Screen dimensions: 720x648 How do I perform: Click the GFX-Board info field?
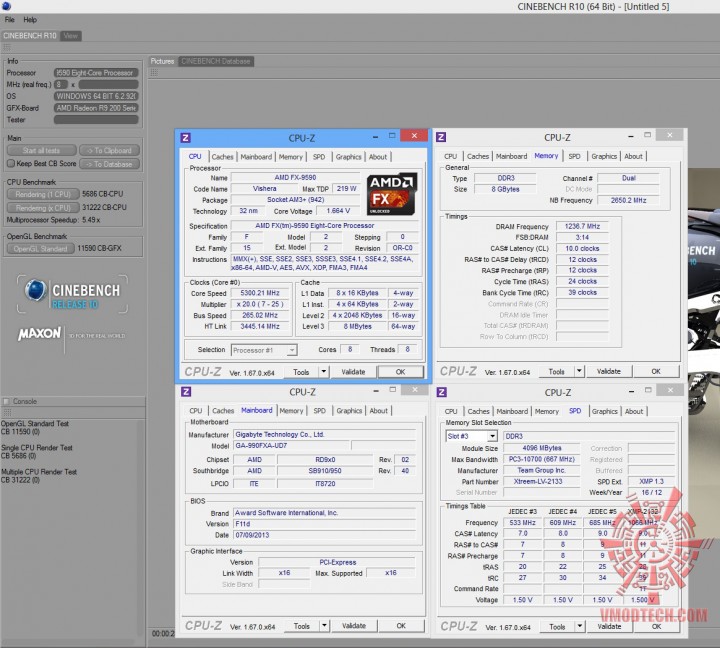pos(96,108)
